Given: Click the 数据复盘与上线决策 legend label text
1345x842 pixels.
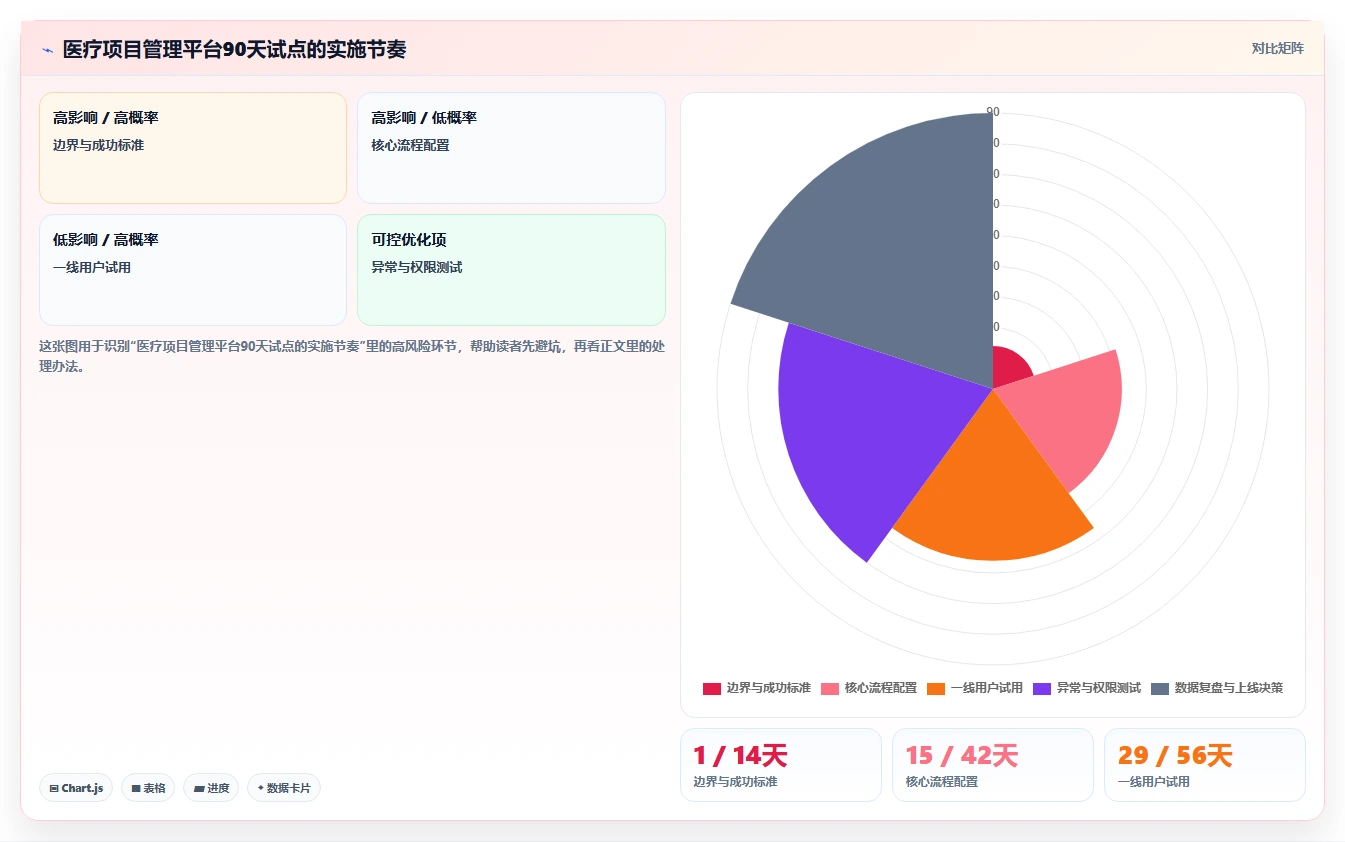Looking at the screenshot, I should (x=1228, y=688).
